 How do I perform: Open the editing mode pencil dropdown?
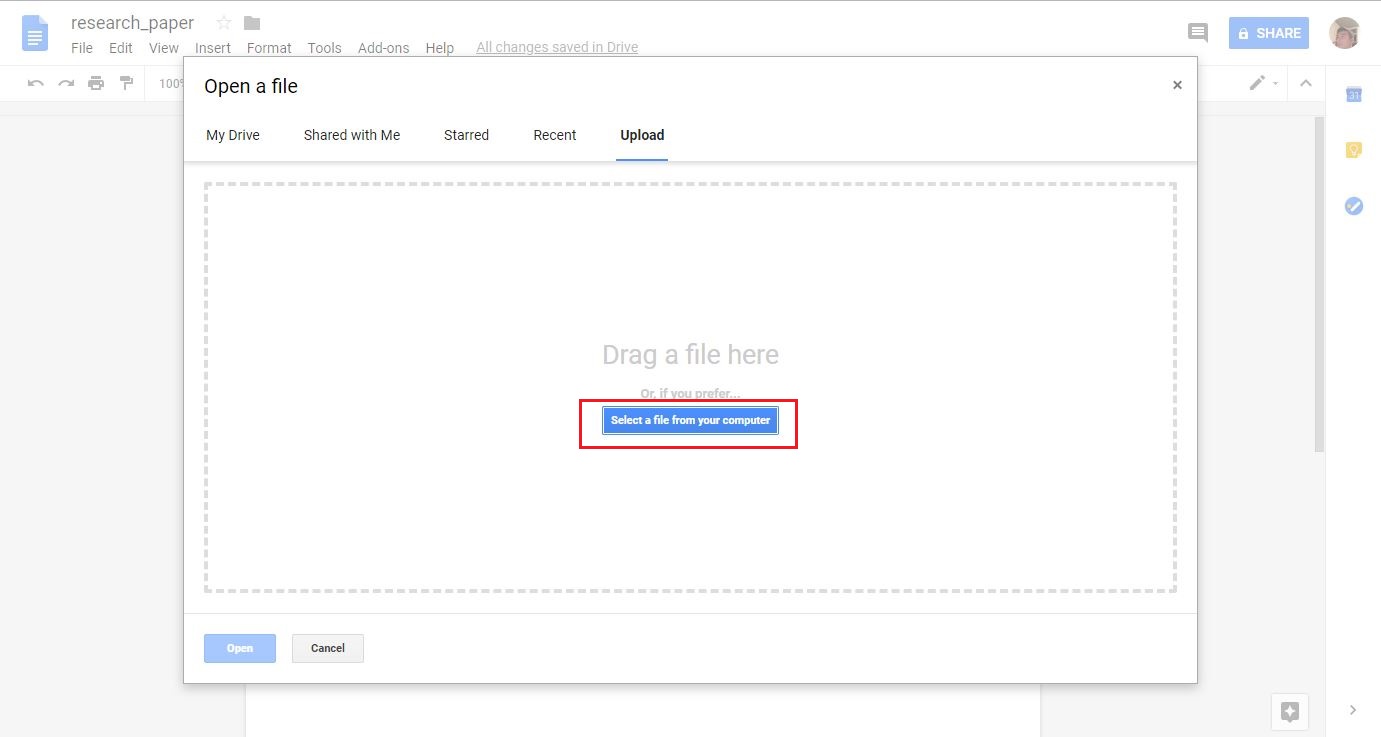[x=1264, y=83]
